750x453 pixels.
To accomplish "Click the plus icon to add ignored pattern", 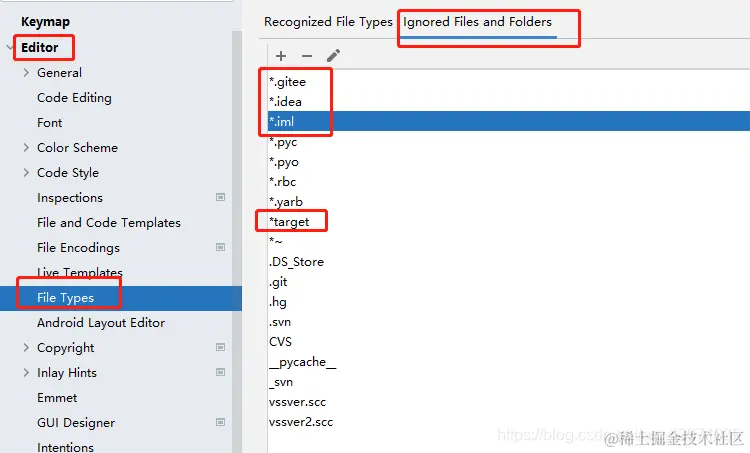I will click(281, 56).
